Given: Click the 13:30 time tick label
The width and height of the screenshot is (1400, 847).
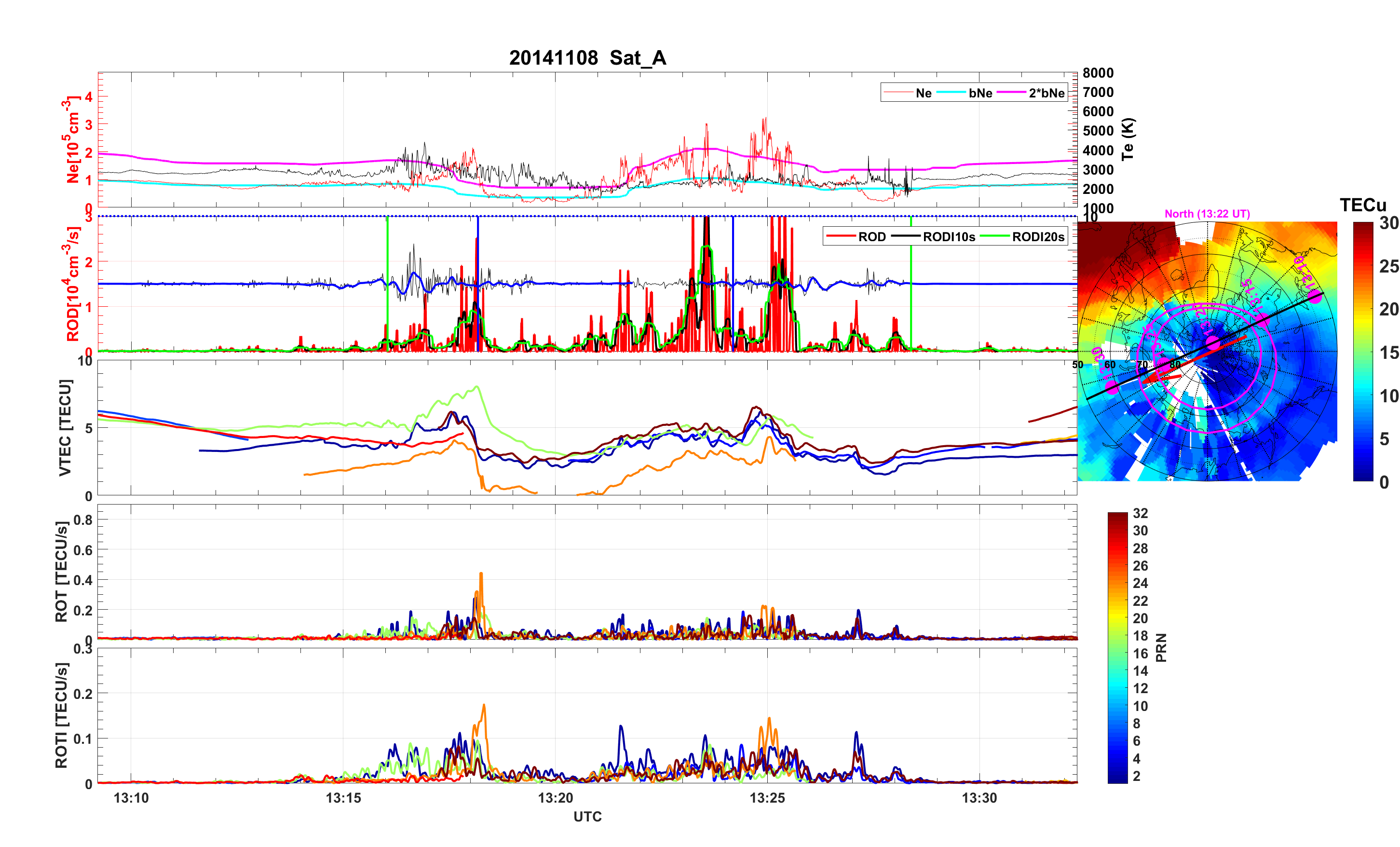Looking at the screenshot, I should (979, 798).
